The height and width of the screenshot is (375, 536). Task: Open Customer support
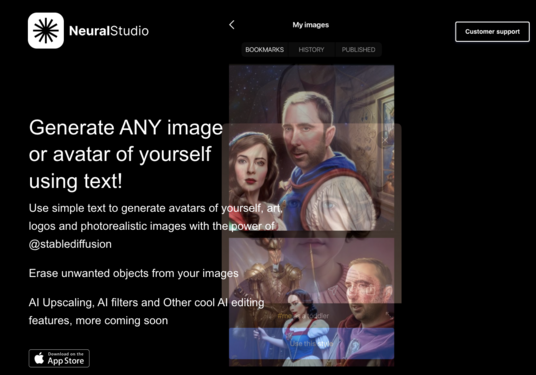coord(492,32)
